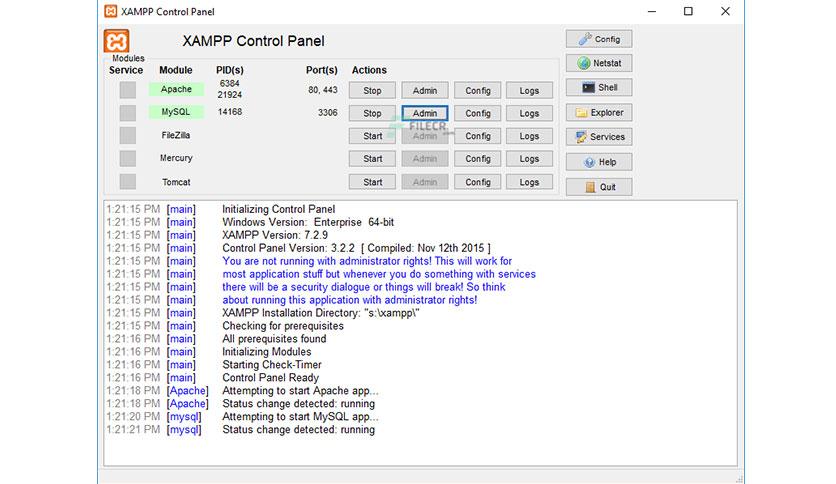
Task: Open the Explorer folder button
Action: click(x=599, y=112)
